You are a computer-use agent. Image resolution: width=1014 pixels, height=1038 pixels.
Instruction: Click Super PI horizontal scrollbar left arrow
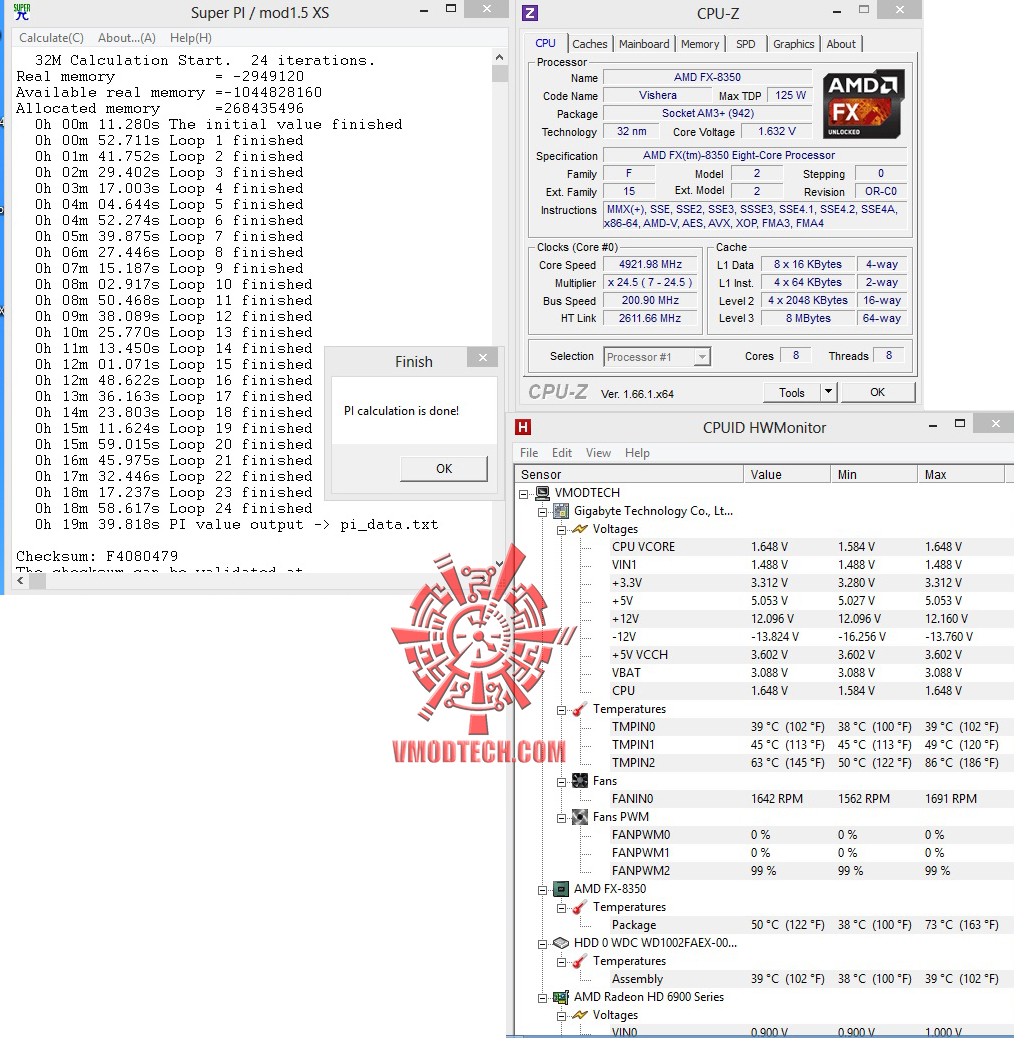point(21,581)
